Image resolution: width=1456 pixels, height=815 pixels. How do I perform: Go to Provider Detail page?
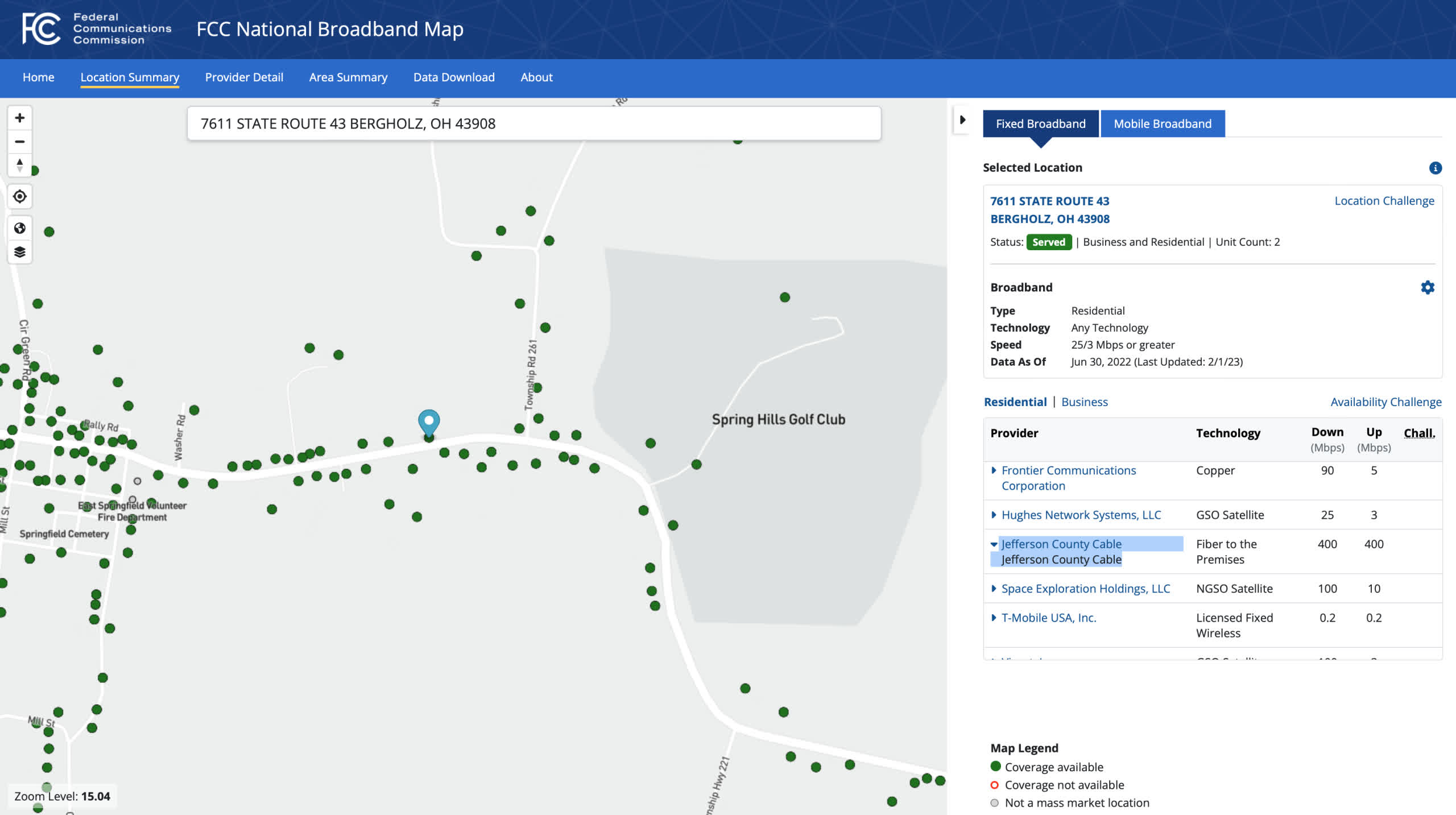244,77
